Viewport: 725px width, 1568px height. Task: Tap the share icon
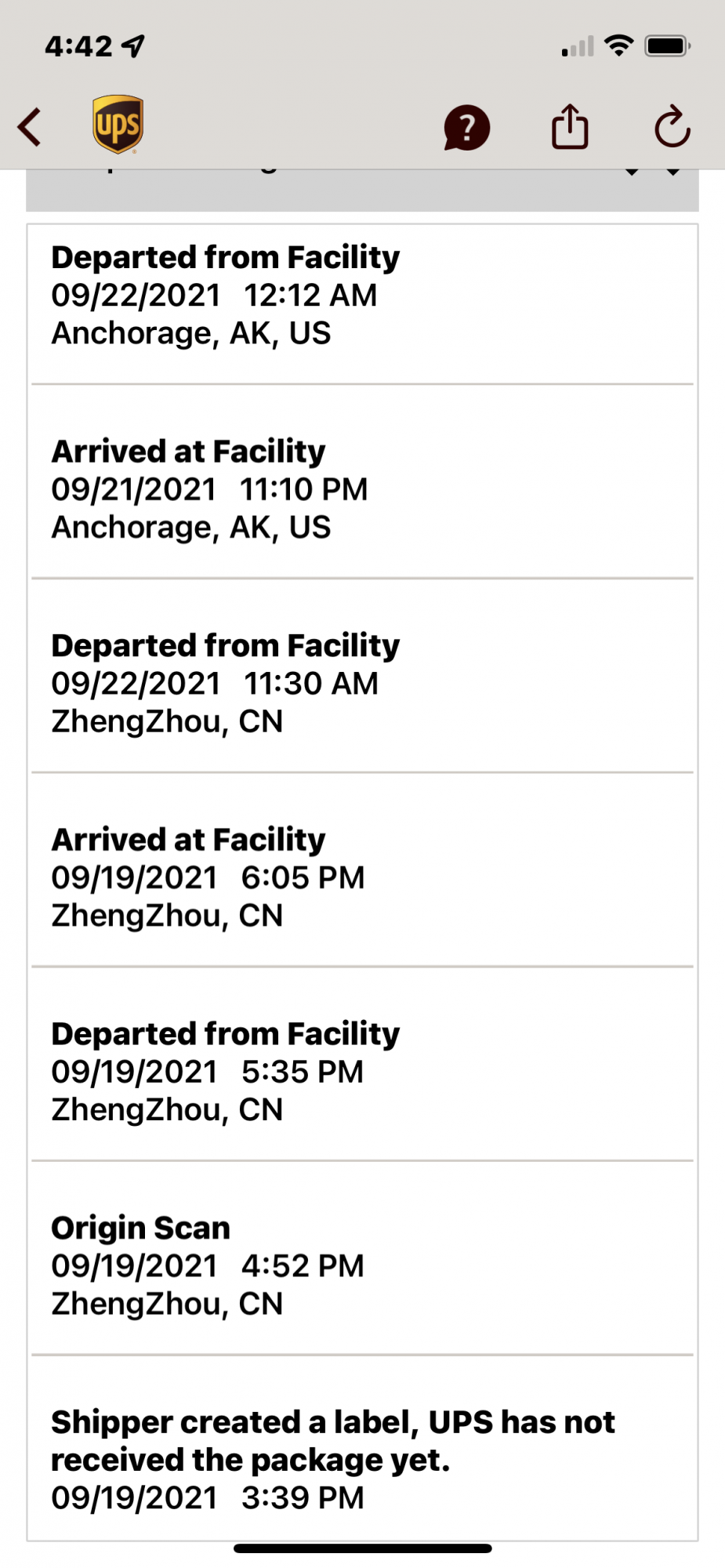click(x=570, y=127)
